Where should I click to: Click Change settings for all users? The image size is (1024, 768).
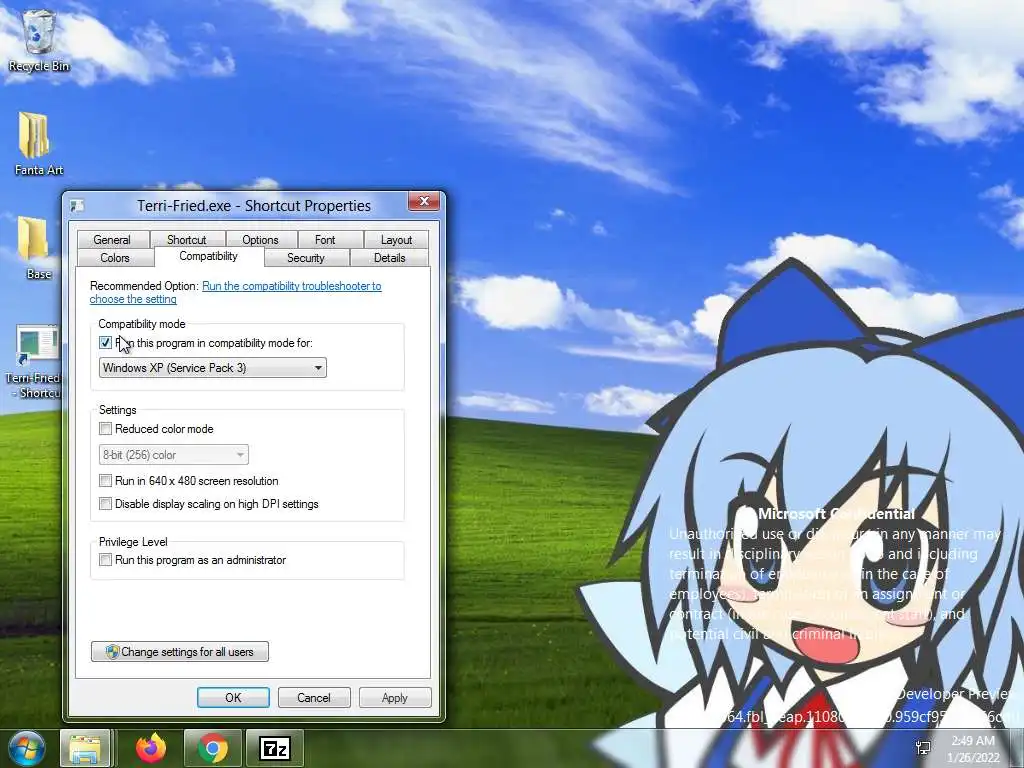pyautogui.click(x=180, y=651)
